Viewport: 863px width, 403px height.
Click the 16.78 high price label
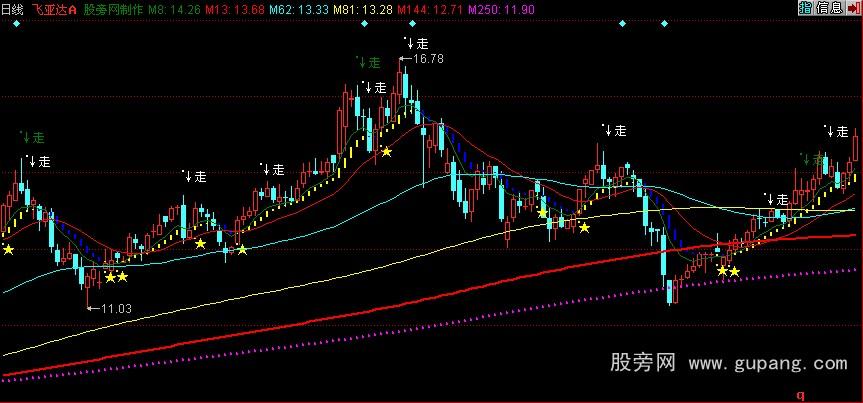(x=426, y=59)
